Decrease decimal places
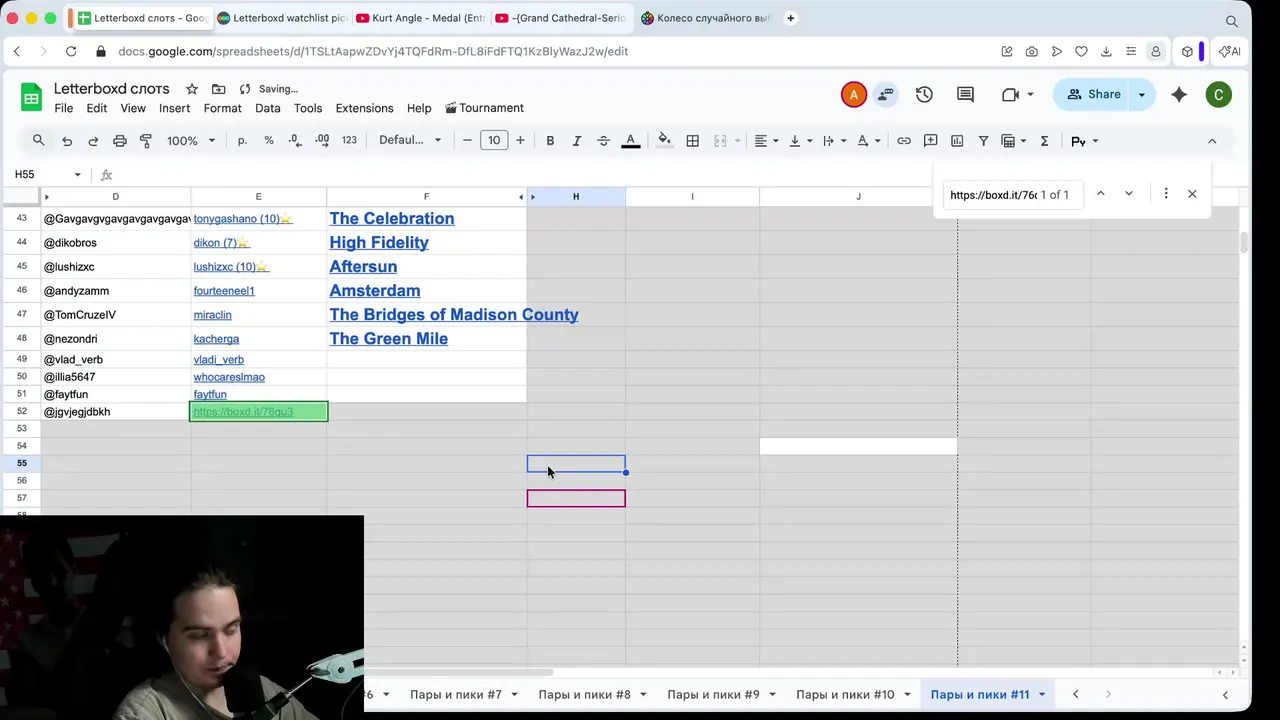 295,141
